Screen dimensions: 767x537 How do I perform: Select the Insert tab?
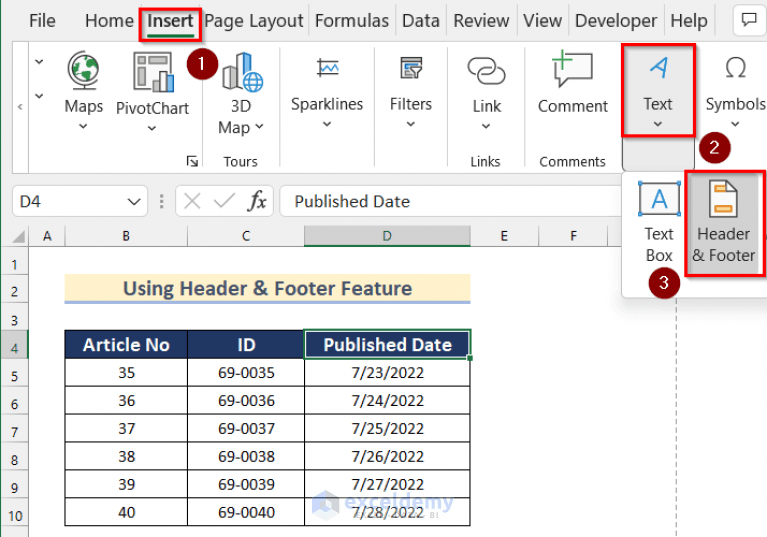tap(170, 21)
